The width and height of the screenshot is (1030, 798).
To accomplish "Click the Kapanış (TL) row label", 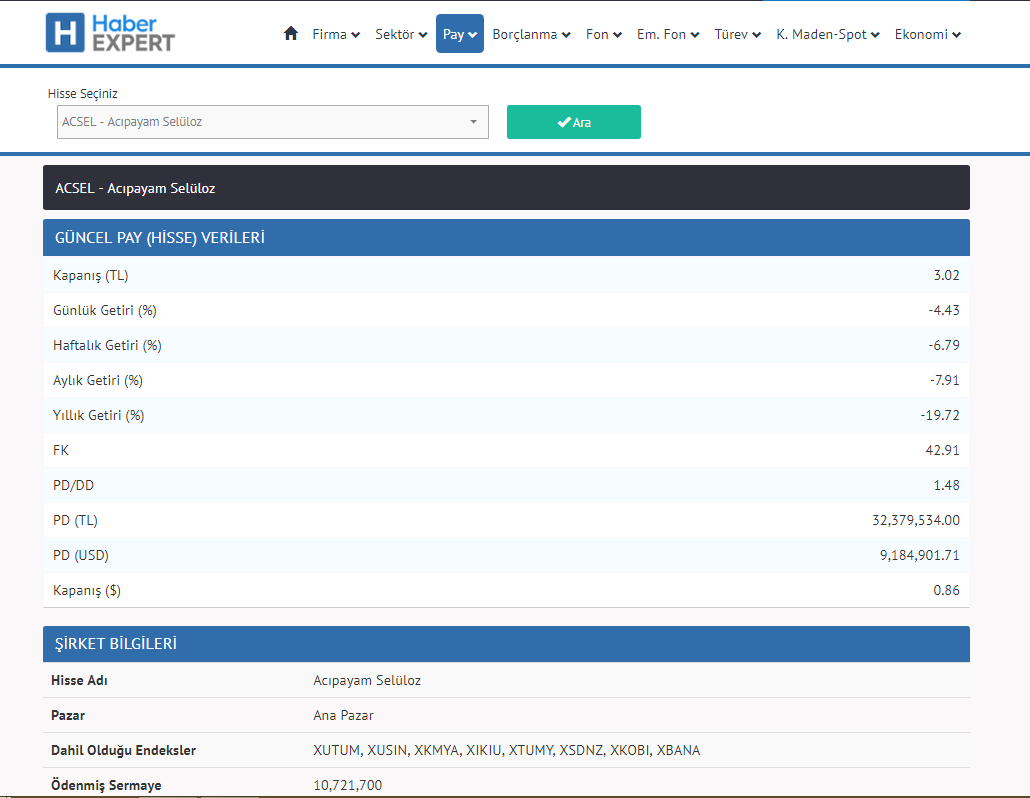I will pyautogui.click(x=91, y=275).
